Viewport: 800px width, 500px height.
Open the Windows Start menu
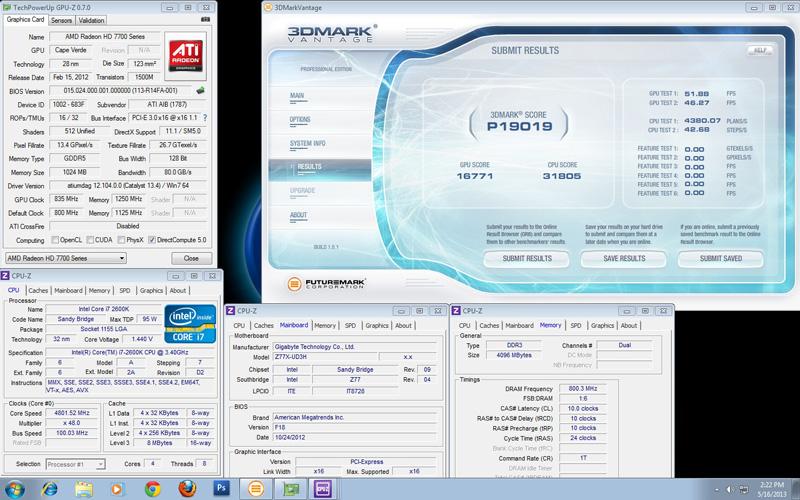[15, 489]
